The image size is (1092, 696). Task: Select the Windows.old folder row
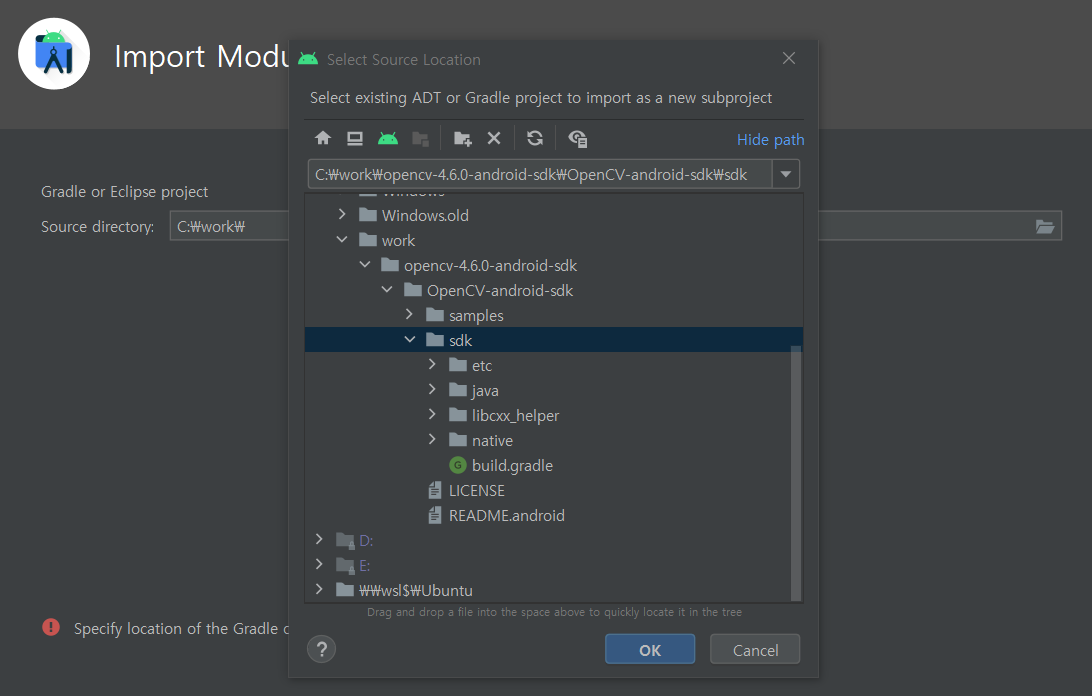[x=554, y=215]
